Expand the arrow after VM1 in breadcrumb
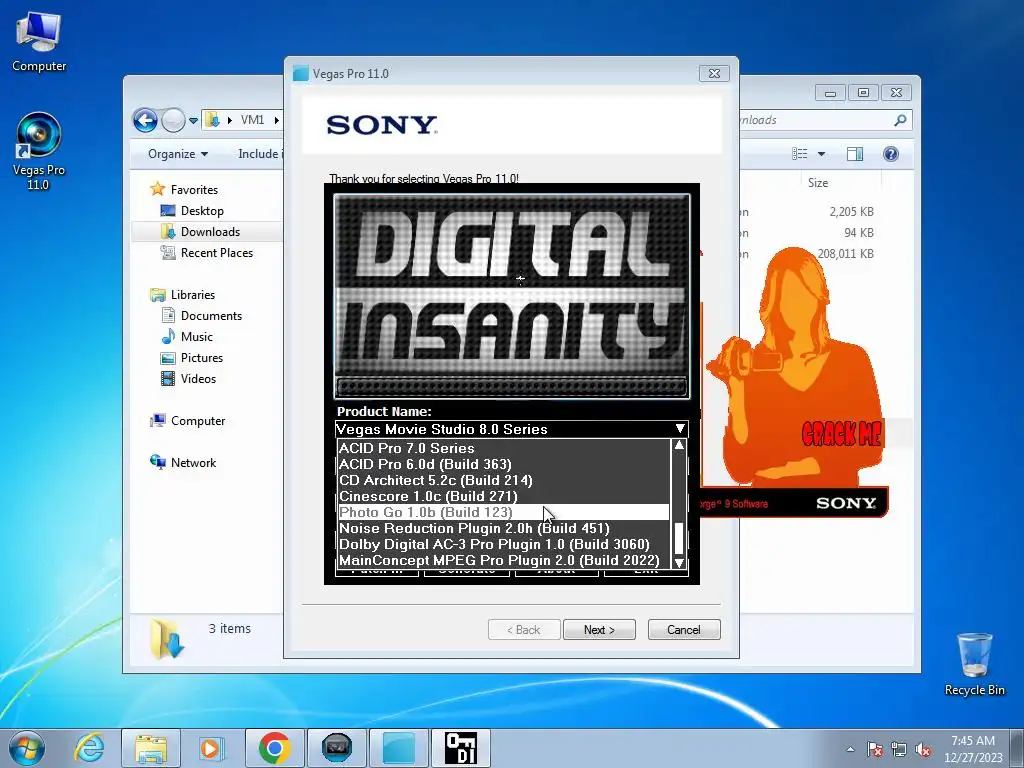 click(277, 120)
